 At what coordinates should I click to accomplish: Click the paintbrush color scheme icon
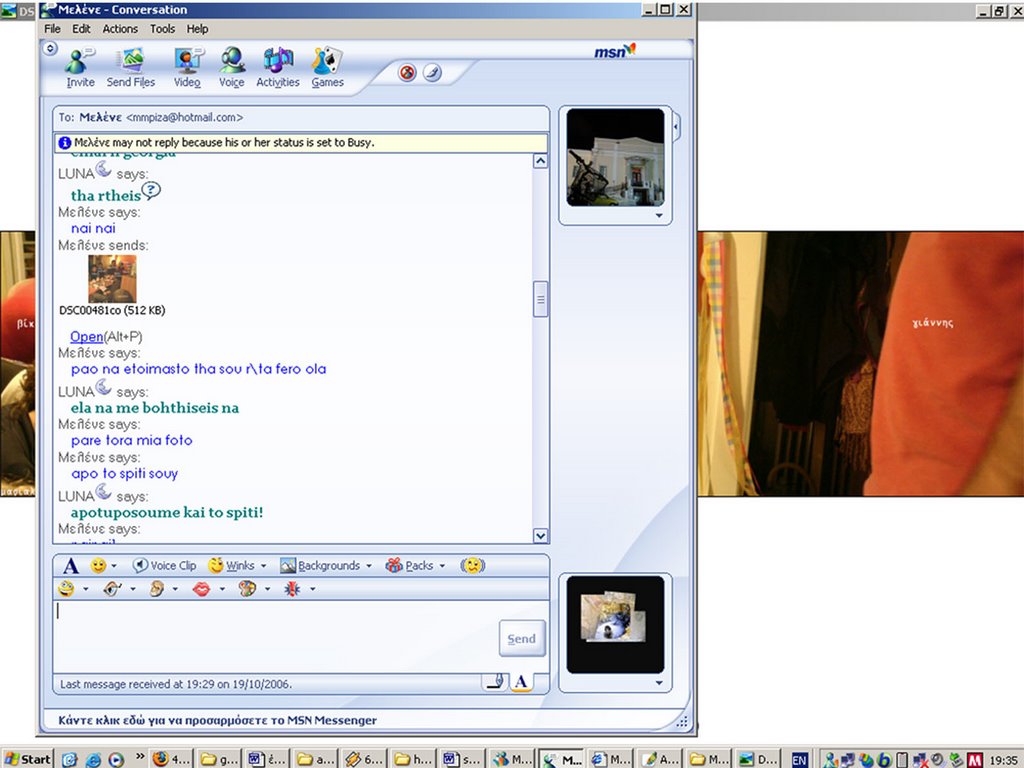pyautogui.click(x=432, y=72)
